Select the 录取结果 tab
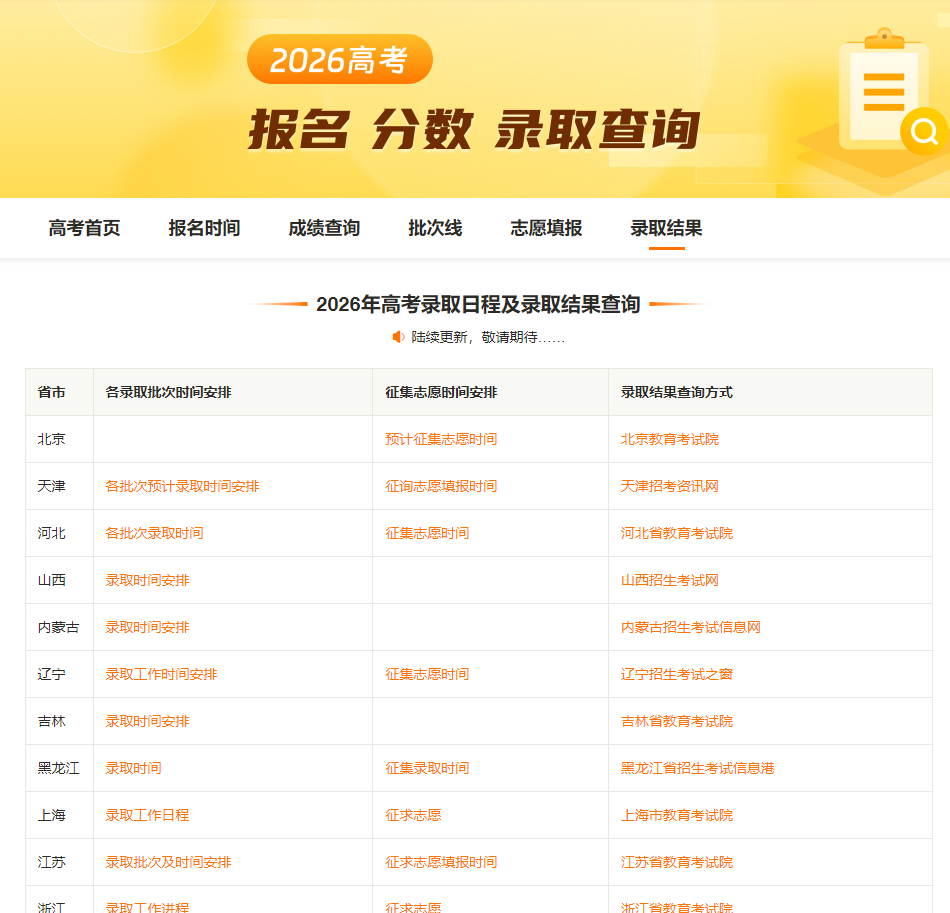 (x=666, y=228)
